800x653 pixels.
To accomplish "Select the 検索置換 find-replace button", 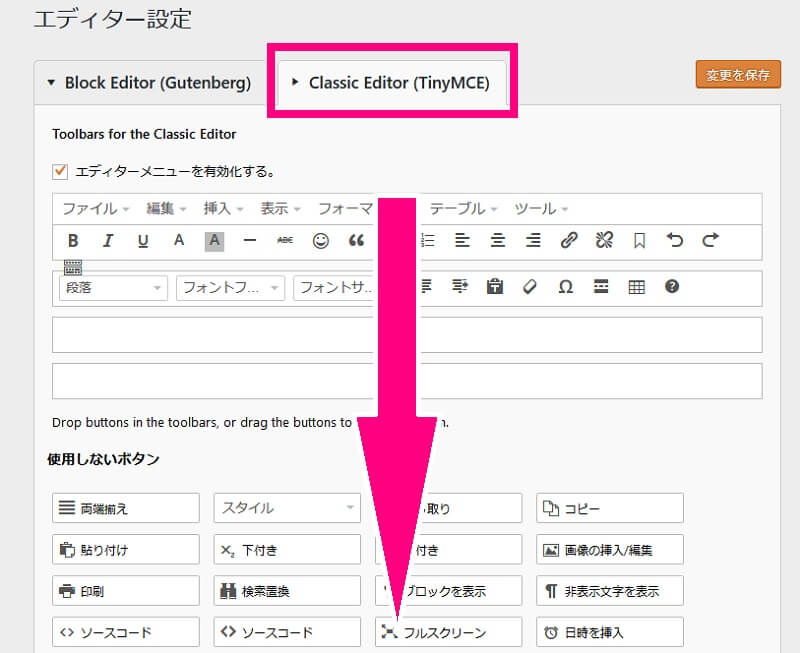I will coord(287,591).
